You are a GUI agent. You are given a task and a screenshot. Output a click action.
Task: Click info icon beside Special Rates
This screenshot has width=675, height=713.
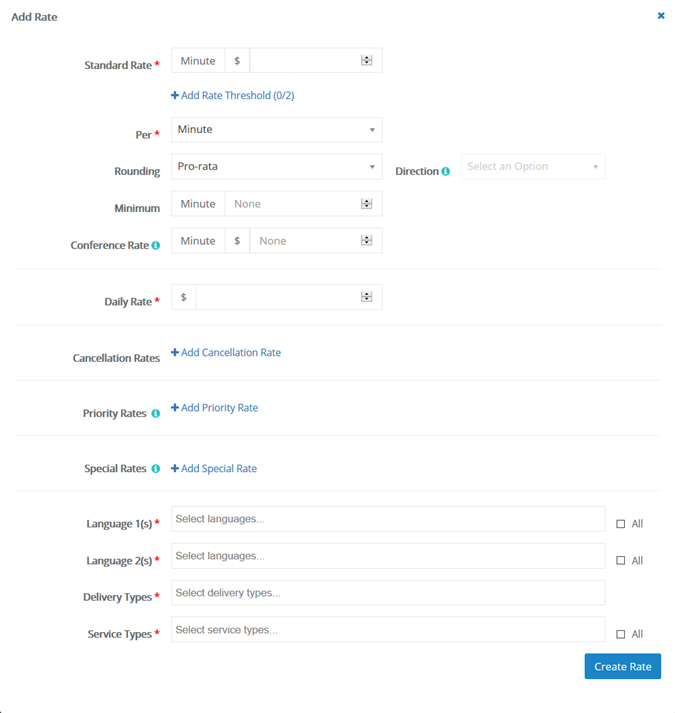click(155, 469)
